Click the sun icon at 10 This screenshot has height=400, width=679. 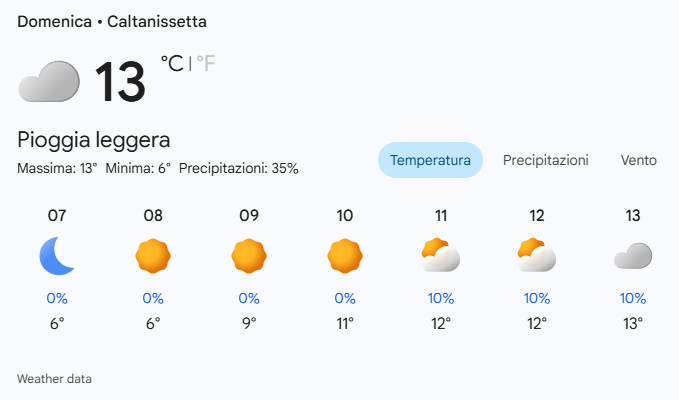pyautogui.click(x=345, y=257)
